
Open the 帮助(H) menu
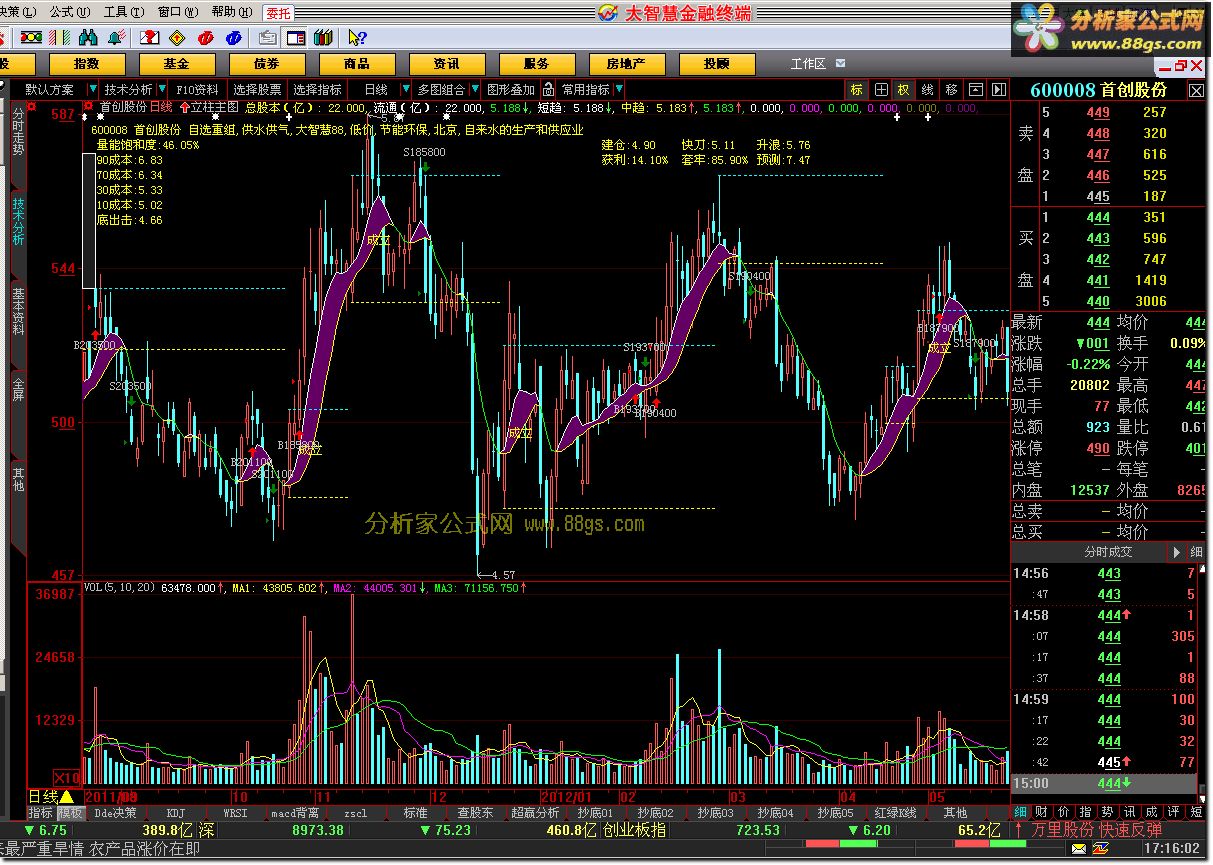[230, 12]
